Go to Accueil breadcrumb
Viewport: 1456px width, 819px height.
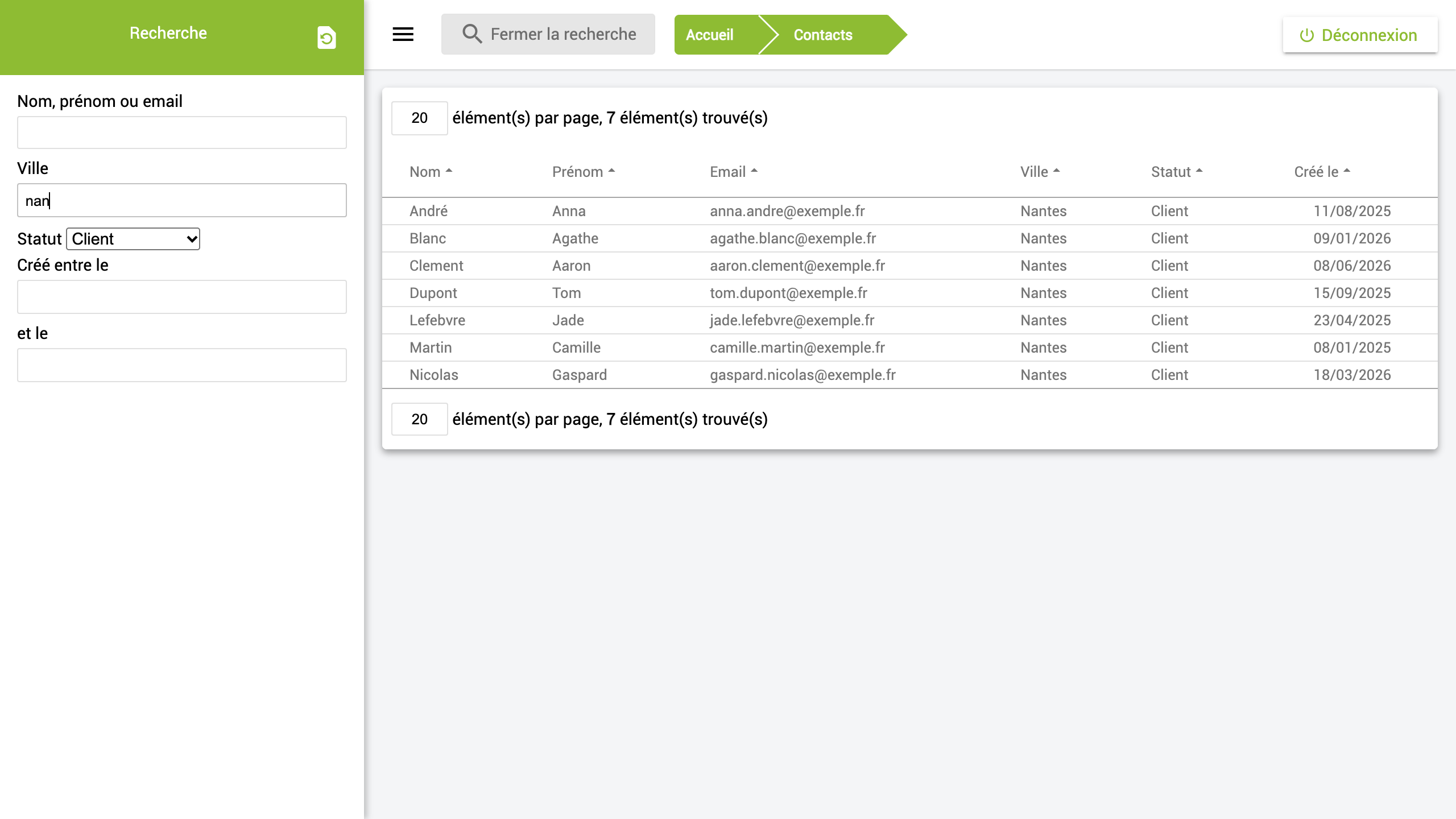(709, 35)
